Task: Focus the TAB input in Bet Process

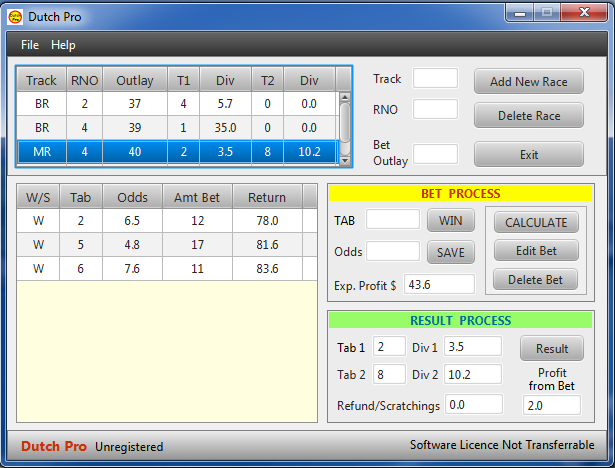Action: point(393,219)
